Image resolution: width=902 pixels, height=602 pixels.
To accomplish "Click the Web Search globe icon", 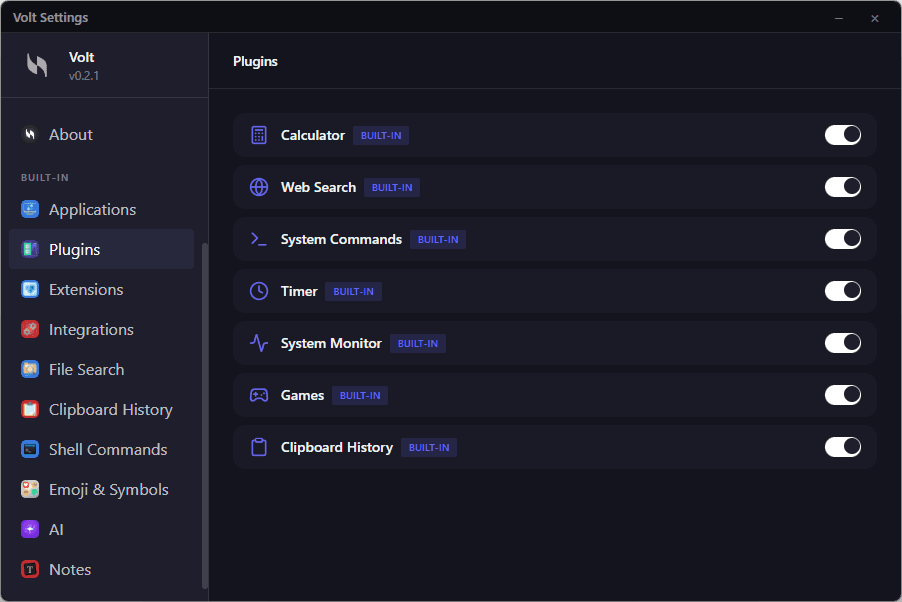I will 259,187.
